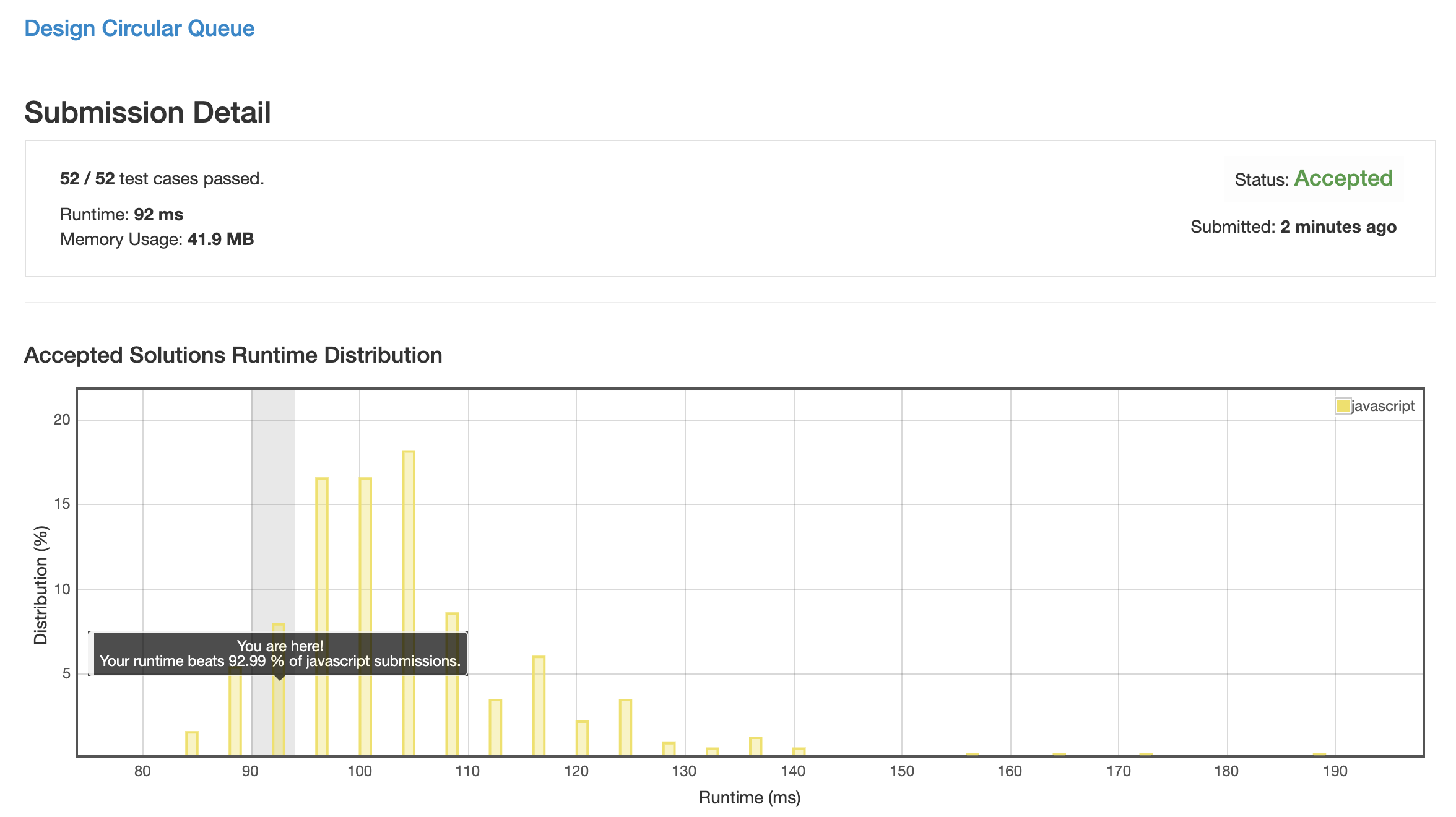The image size is (1456, 817).
Task: Click the 'You are here!' tooltip
Action: point(280,654)
